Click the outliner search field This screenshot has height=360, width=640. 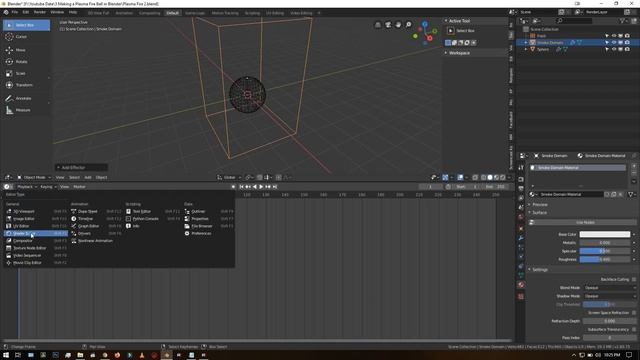pyautogui.click(x=574, y=20)
